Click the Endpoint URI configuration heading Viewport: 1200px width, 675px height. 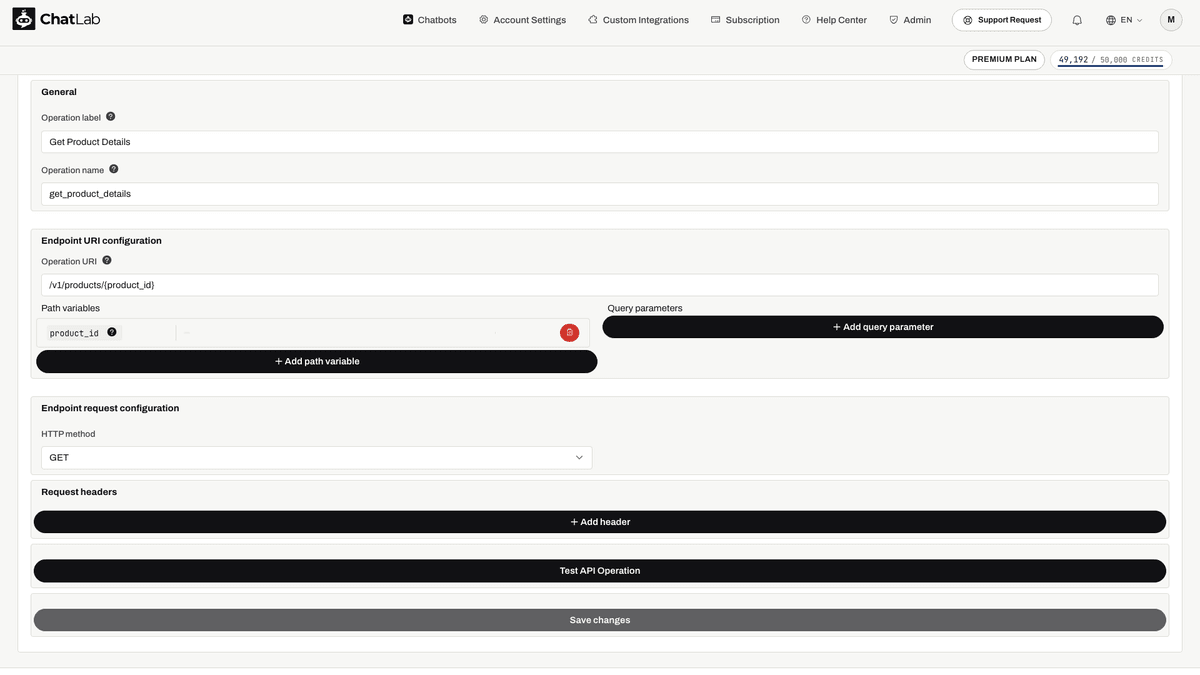pos(101,241)
